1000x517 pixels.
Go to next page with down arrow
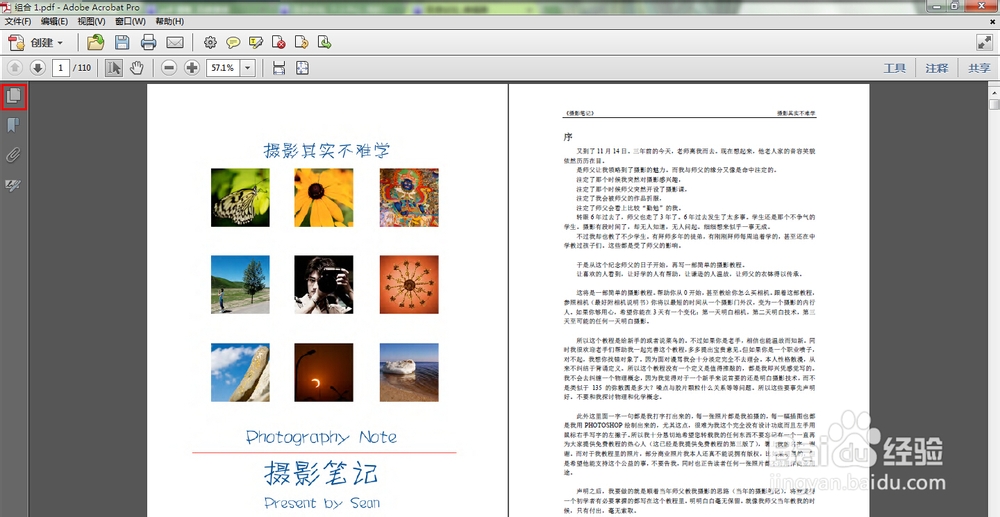point(38,68)
